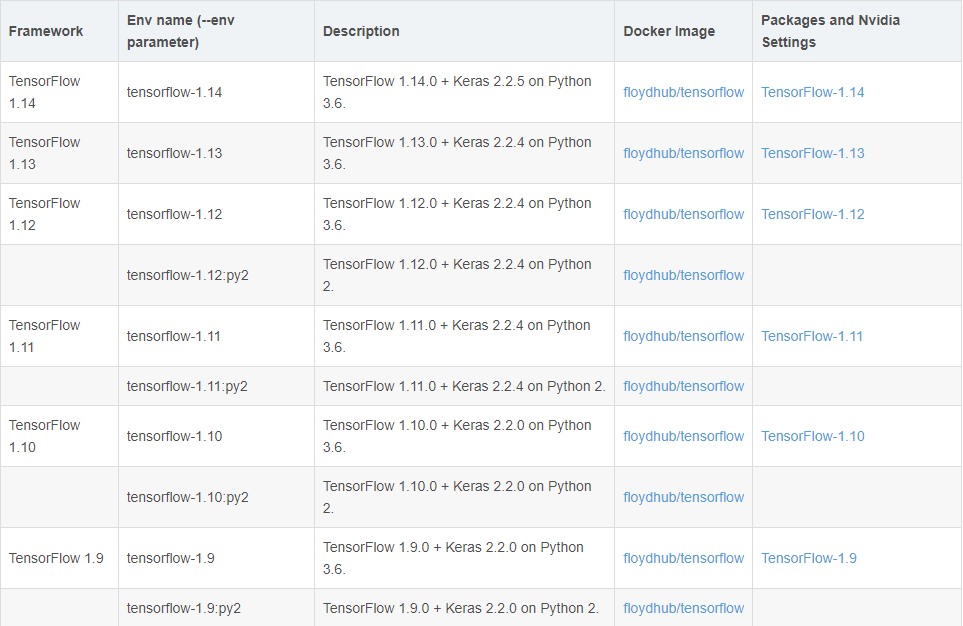Image resolution: width=963 pixels, height=626 pixels.
Task: Open Docker image link for tensorflow-1.12:py2
Action: [x=683, y=275]
